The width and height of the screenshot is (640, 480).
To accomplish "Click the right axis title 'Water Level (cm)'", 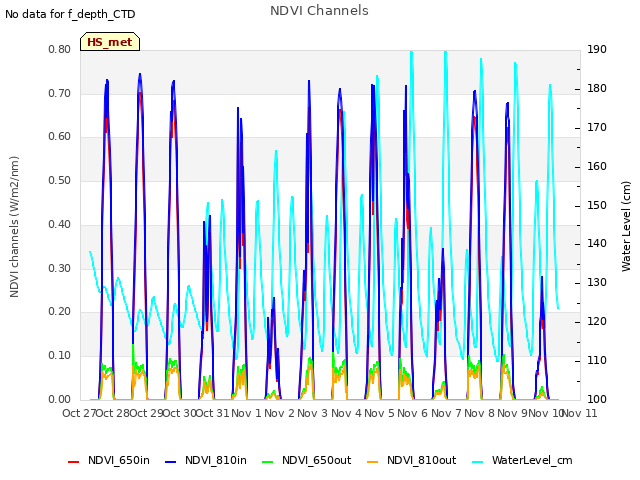I will point(626,227).
